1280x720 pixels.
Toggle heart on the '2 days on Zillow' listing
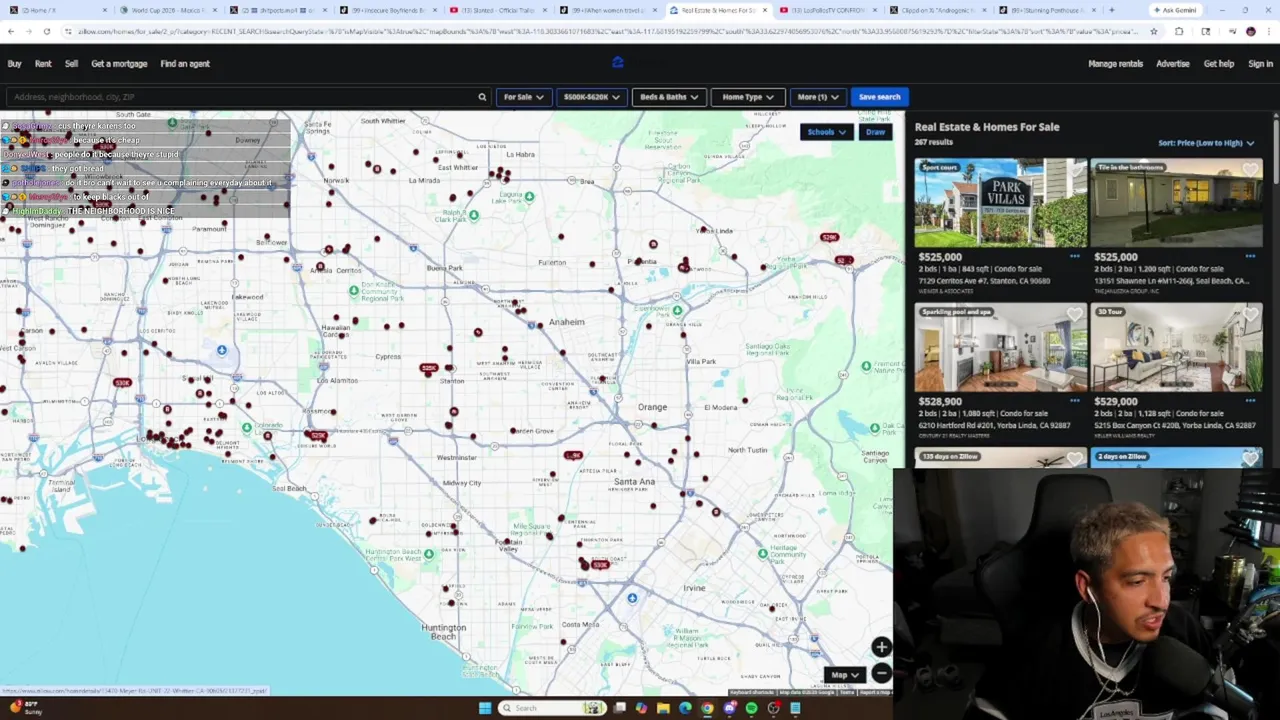[1251, 459]
